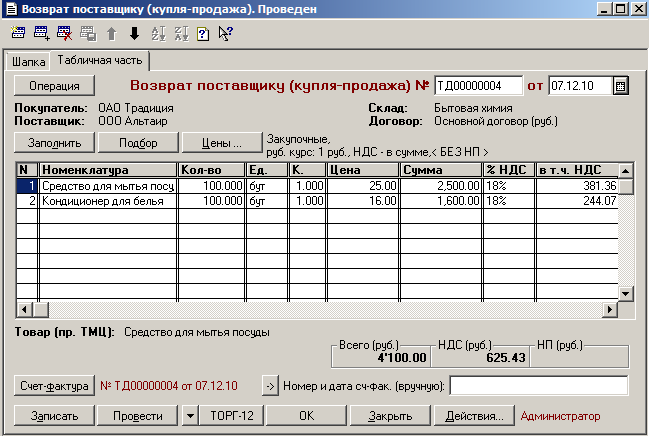This screenshot has width=649, height=436.
Task: Click the Заполнить button
Action: (54, 142)
